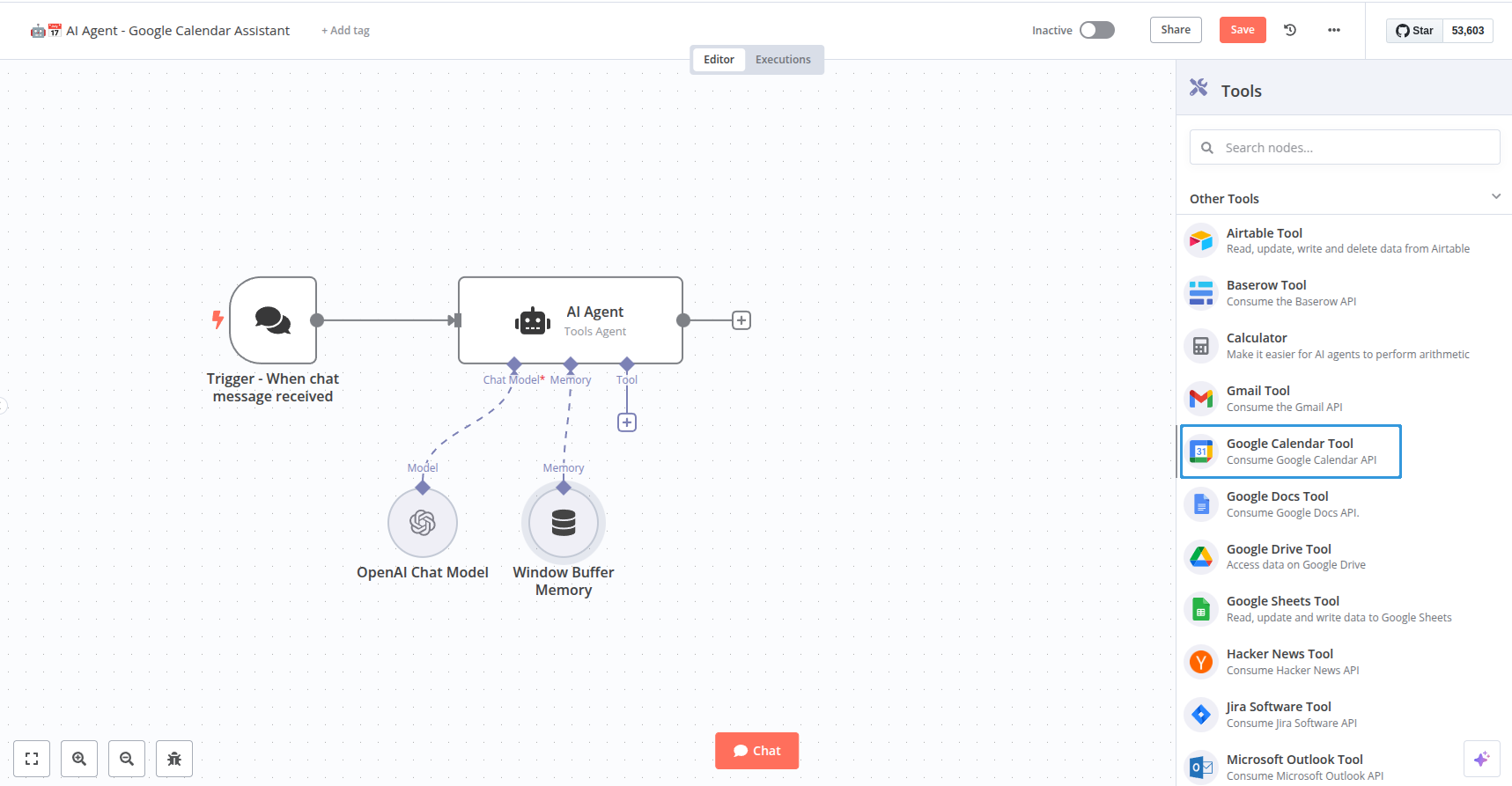
Task: Switch to the Editor tab
Action: [719, 60]
